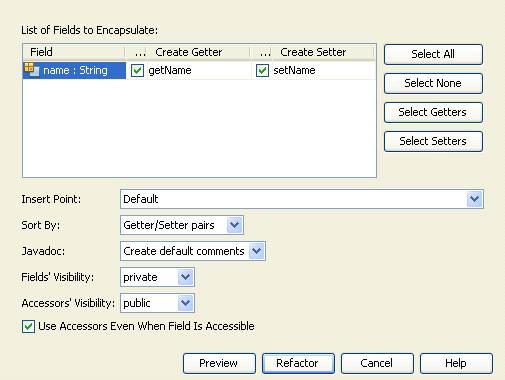
Task: Toggle the getName getter checkbox
Action: click(x=137, y=71)
